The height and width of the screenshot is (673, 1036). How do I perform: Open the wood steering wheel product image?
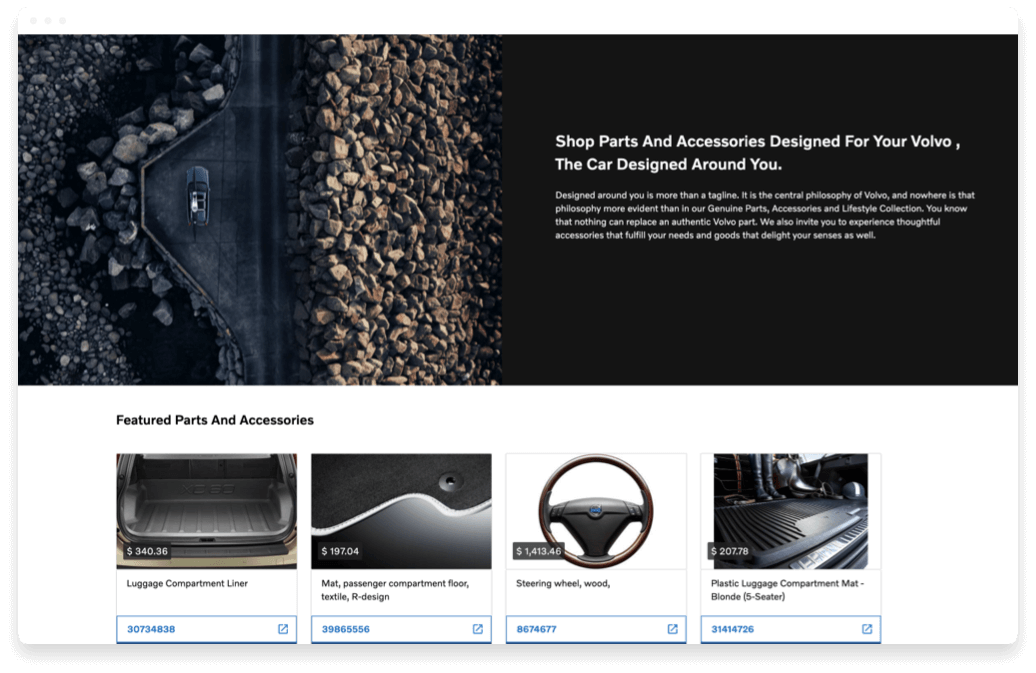click(596, 511)
